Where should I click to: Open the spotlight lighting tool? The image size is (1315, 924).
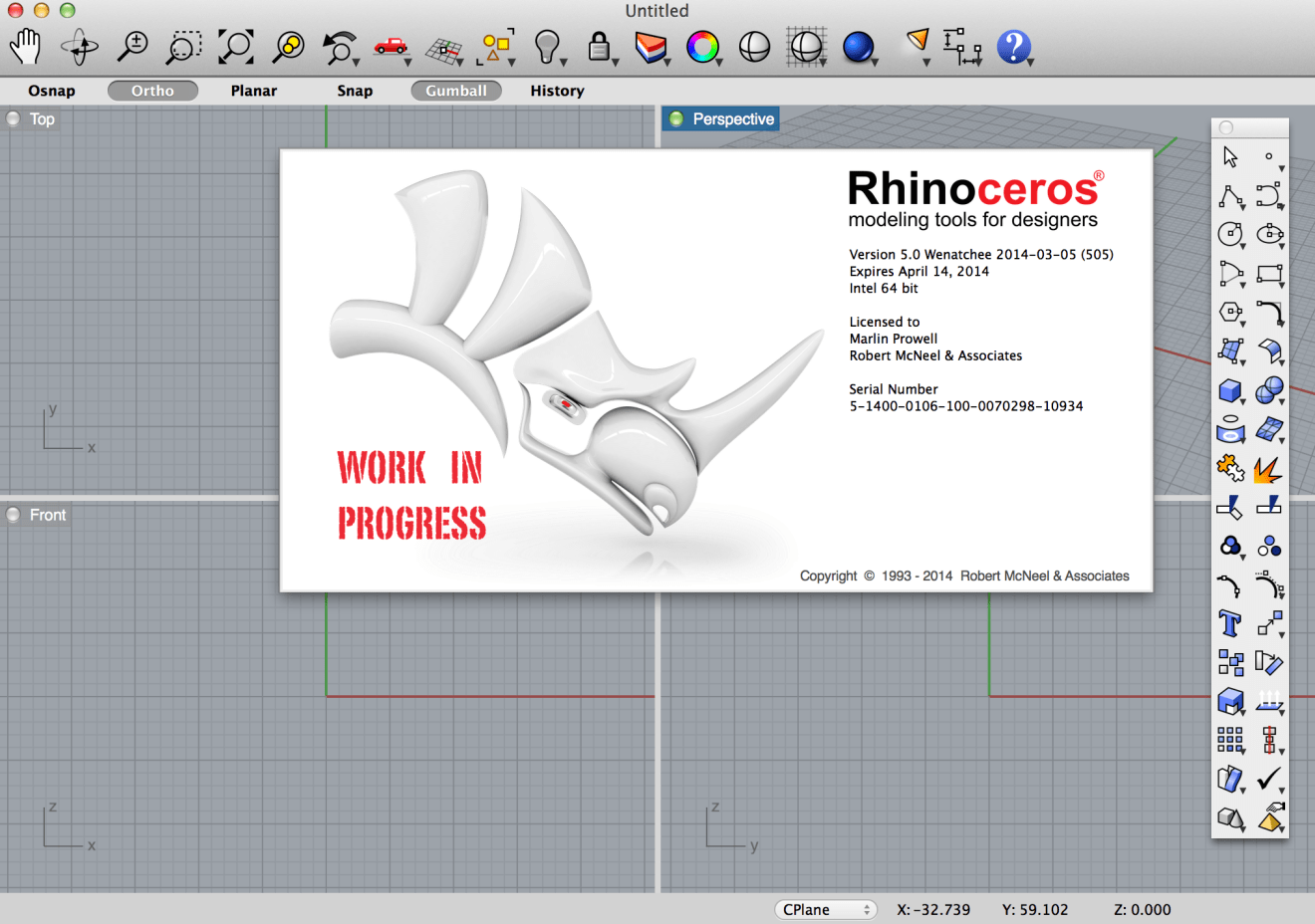click(x=918, y=45)
